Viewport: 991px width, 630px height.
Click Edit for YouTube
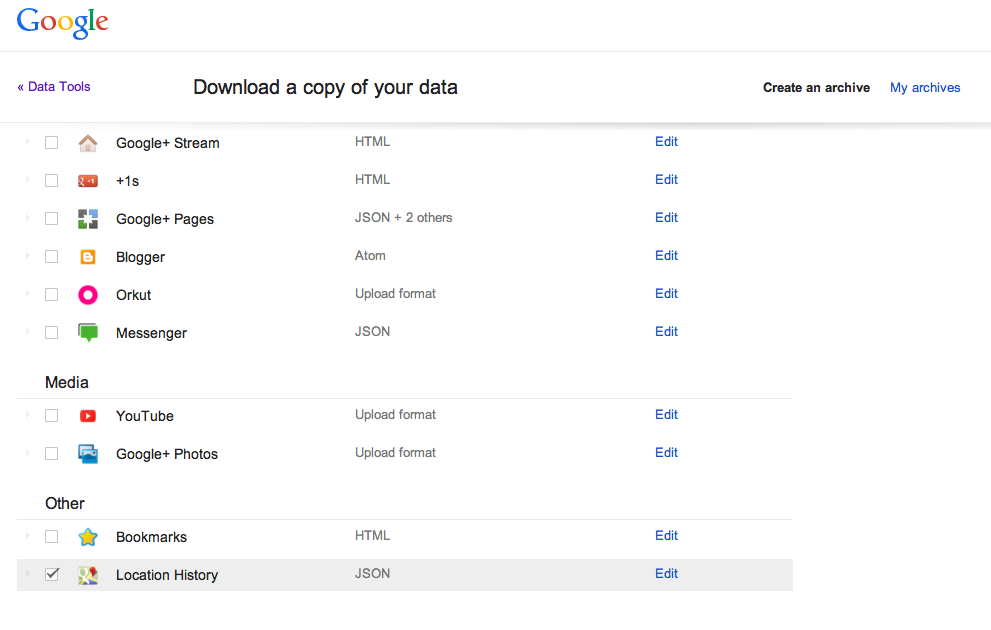point(666,415)
